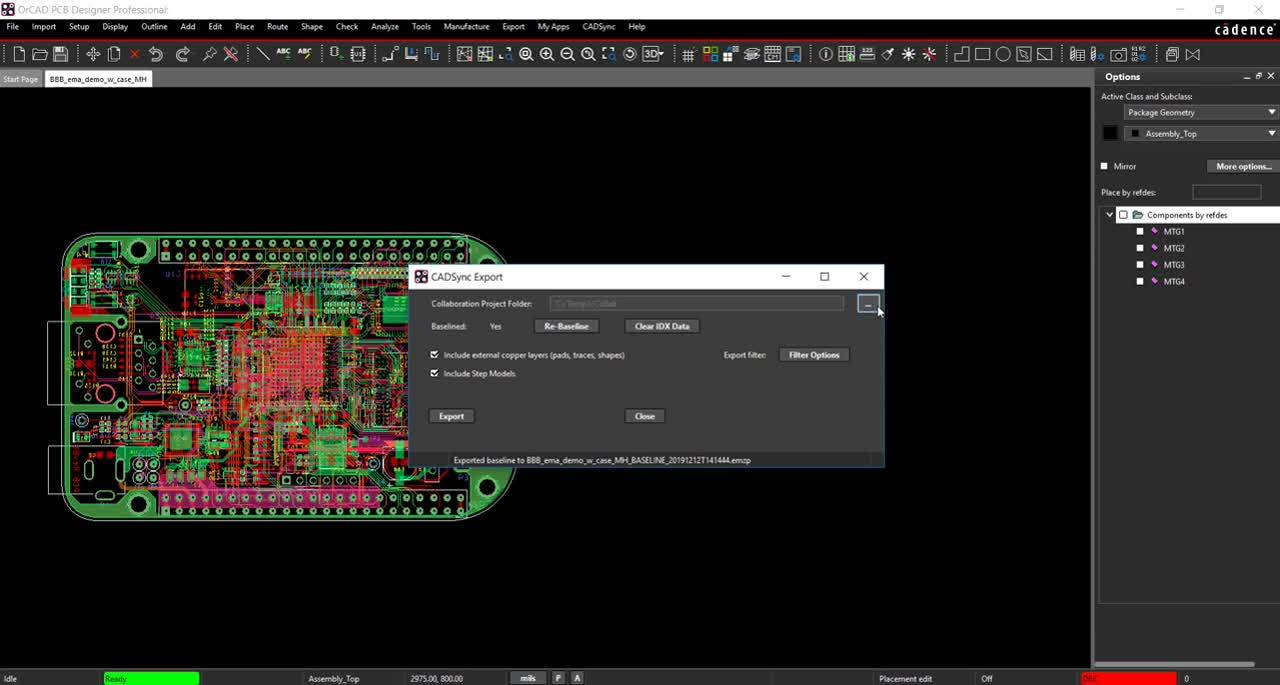The width and height of the screenshot is (1280, 685).
Task: Click the Undo arrow icon
Action: coord(156,54)
